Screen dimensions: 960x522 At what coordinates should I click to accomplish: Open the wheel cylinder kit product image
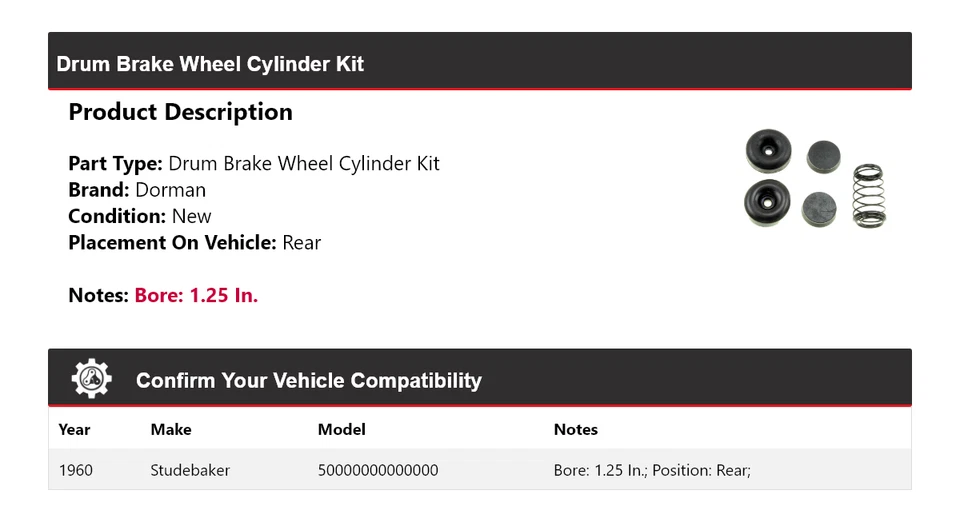[x=815, y=180]
